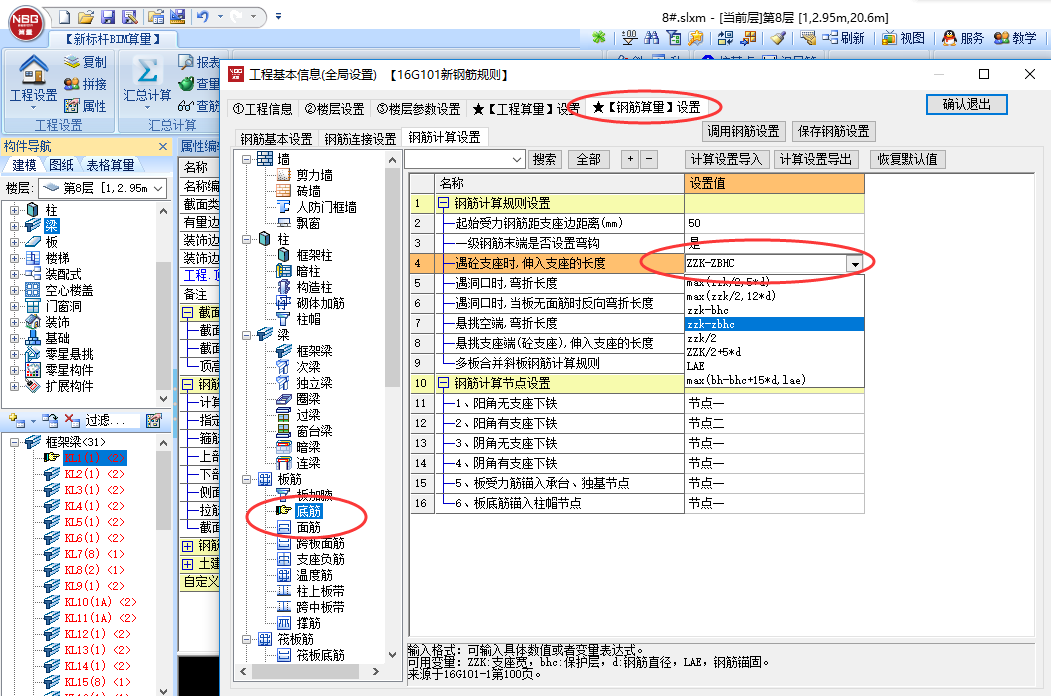Click the delete component icon with red X

coord(72,420)
